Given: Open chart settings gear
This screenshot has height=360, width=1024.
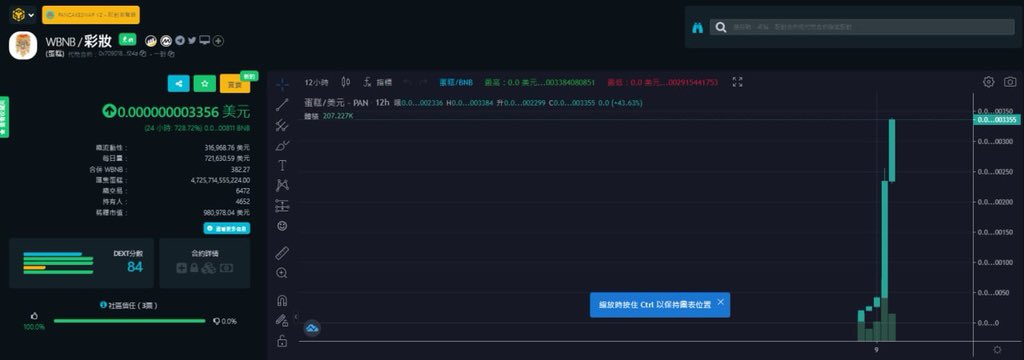Looking at the screenshot, I should pyautogui.click(x=989, y=82).
